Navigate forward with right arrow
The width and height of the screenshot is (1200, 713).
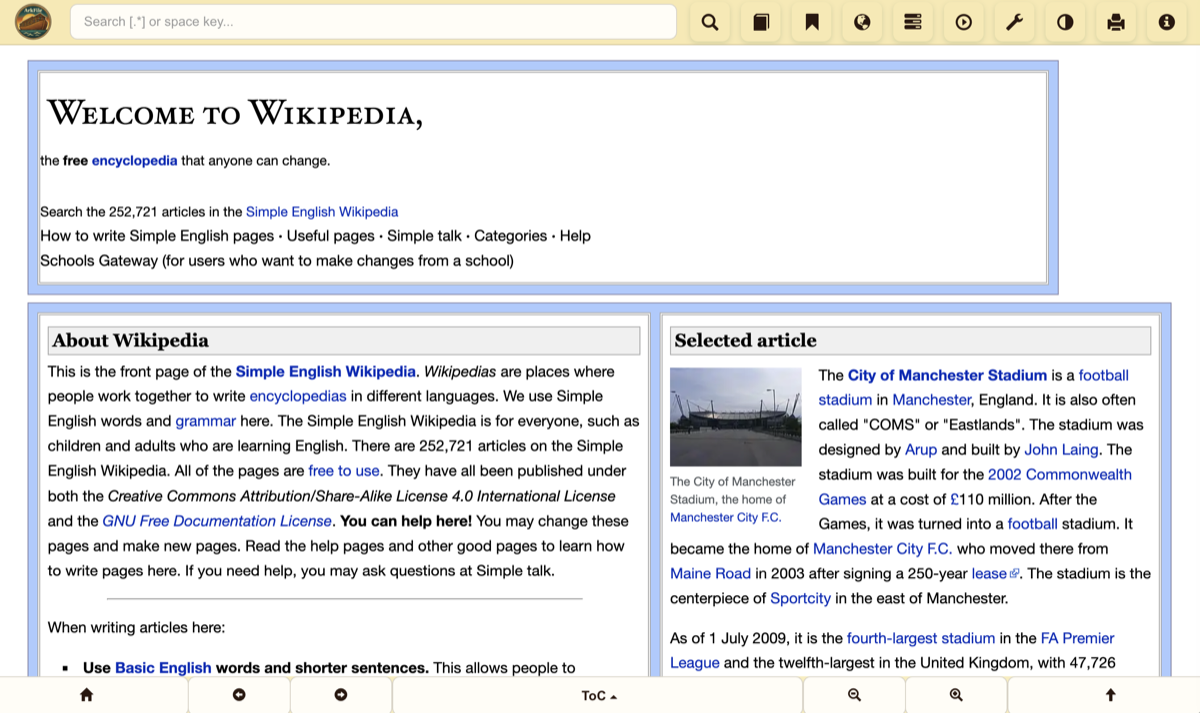(x=341, y=695)
